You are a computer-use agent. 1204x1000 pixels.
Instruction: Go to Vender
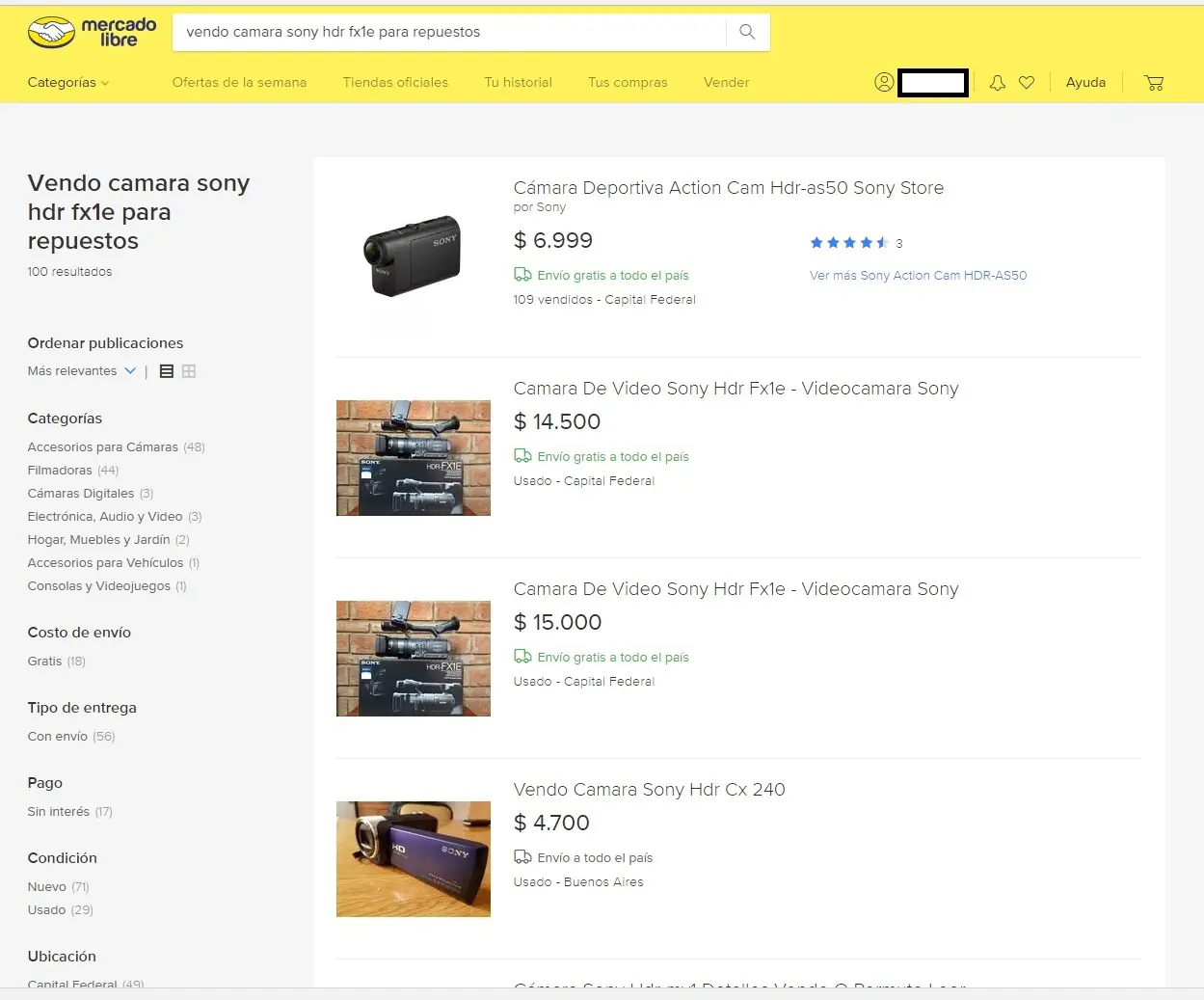click(726, 83)
